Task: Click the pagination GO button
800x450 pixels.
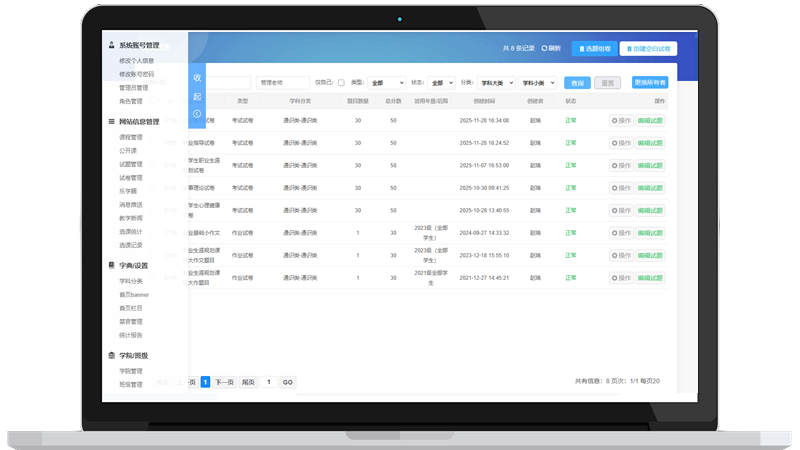Action: pyautogui.click(x=288, y=382)
